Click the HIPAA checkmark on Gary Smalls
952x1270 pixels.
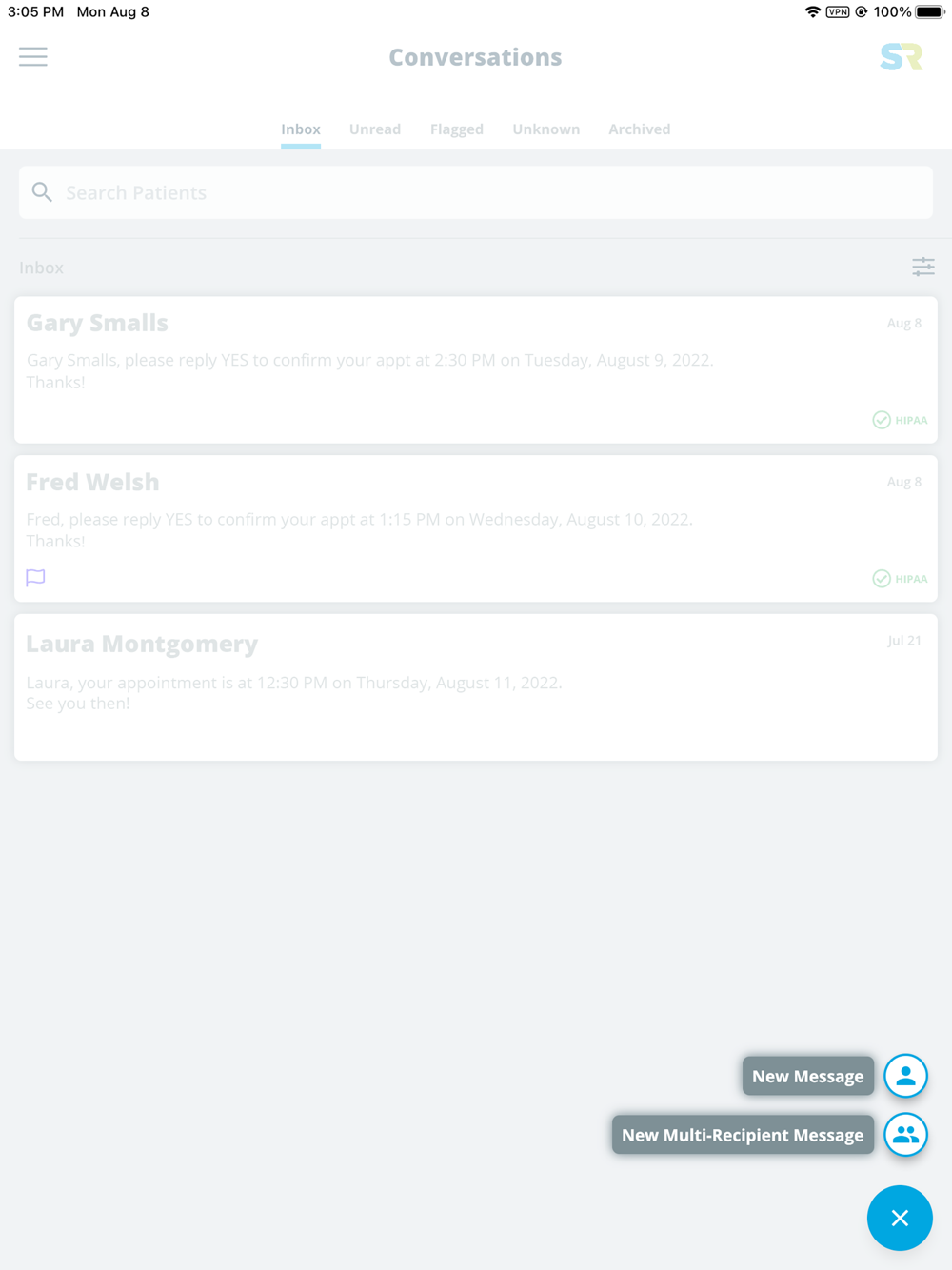click(882, 420)
